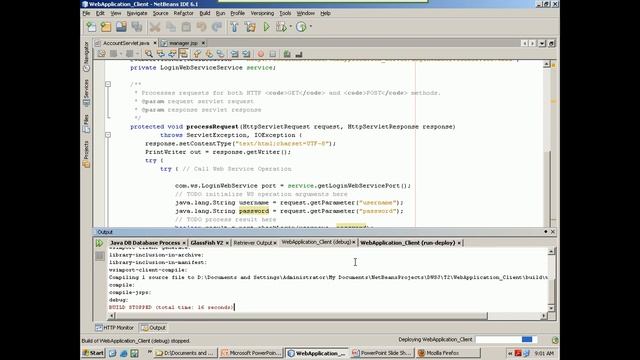Open the Navigate menu
The width and height of the screenshot is (640, 360).
(137, 13)
